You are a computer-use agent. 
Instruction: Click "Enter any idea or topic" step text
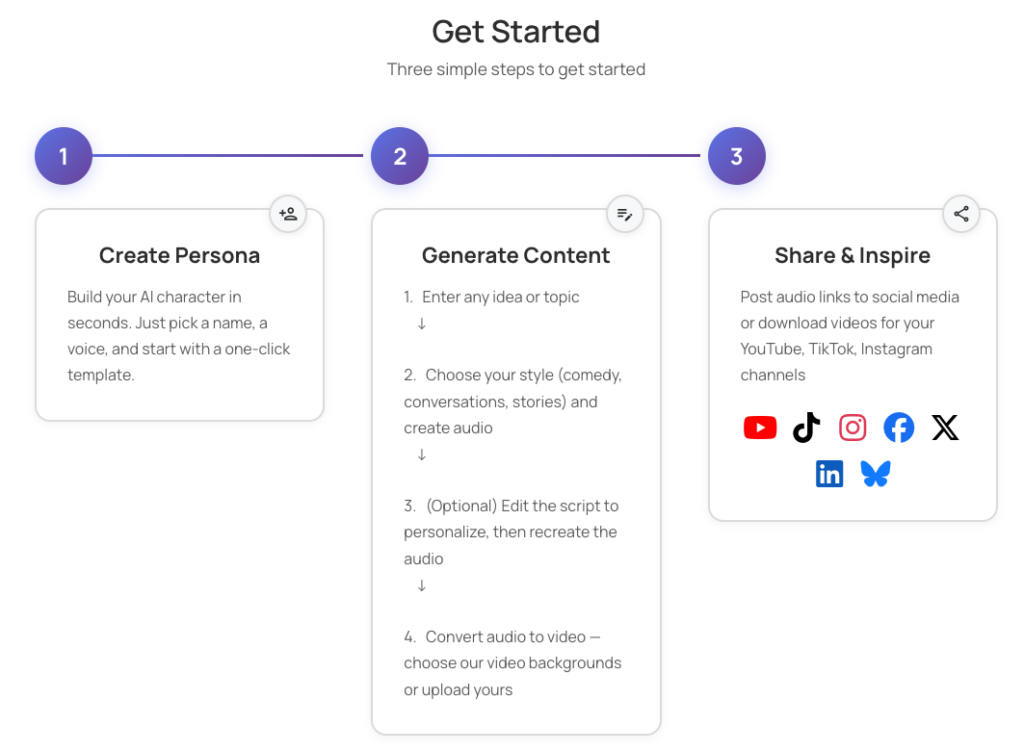[x=500, y=297]
